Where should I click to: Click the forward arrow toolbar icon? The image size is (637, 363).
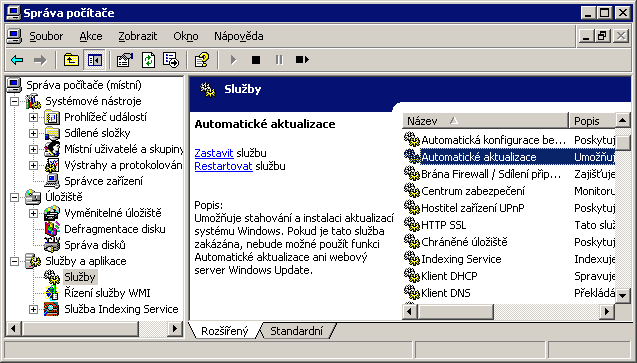coord(40,60)
